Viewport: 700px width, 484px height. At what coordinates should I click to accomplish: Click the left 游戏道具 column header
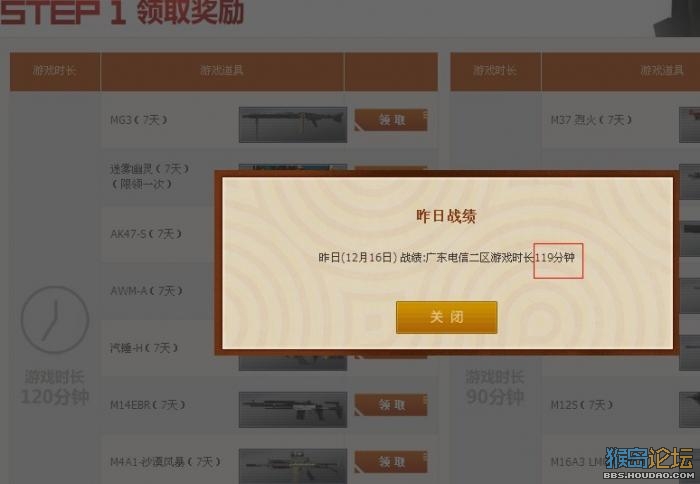(x=222, y=70)
